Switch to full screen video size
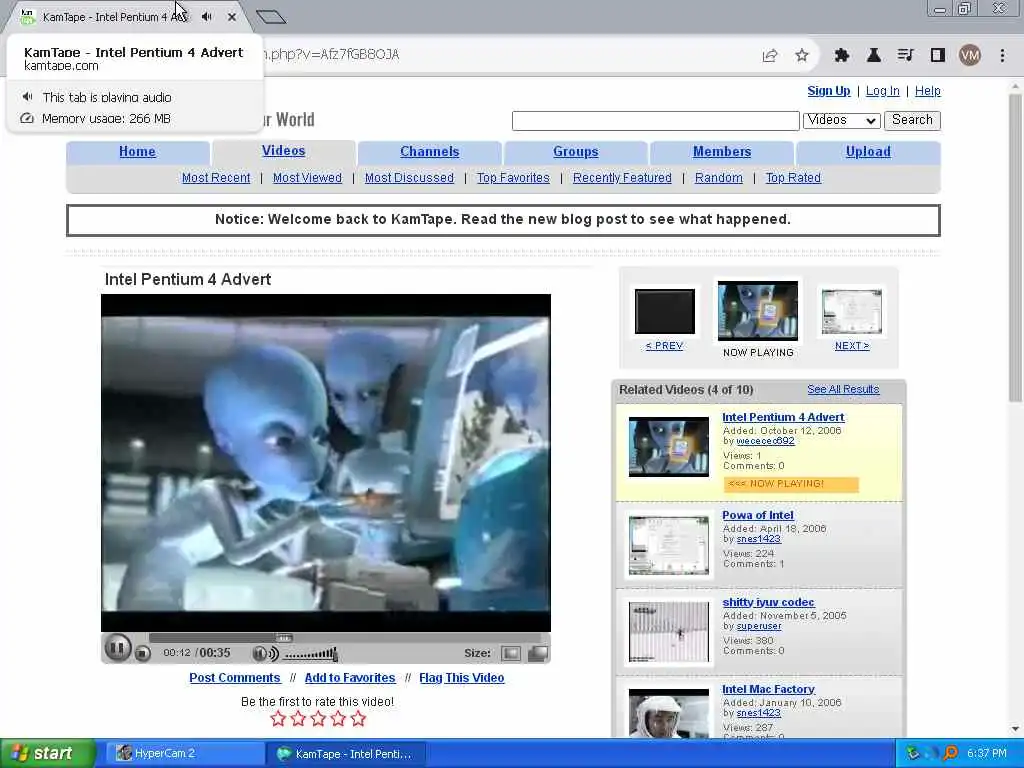This screenshot has width=1024, height=768. (x=537, y=653)
